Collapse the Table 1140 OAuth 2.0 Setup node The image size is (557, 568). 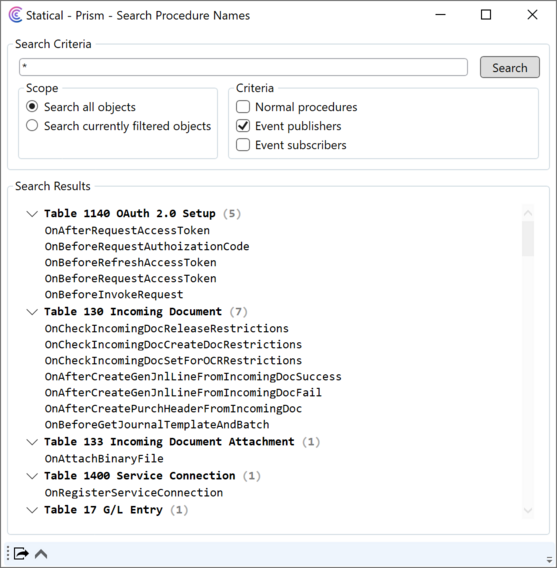(x=32, y=214)
